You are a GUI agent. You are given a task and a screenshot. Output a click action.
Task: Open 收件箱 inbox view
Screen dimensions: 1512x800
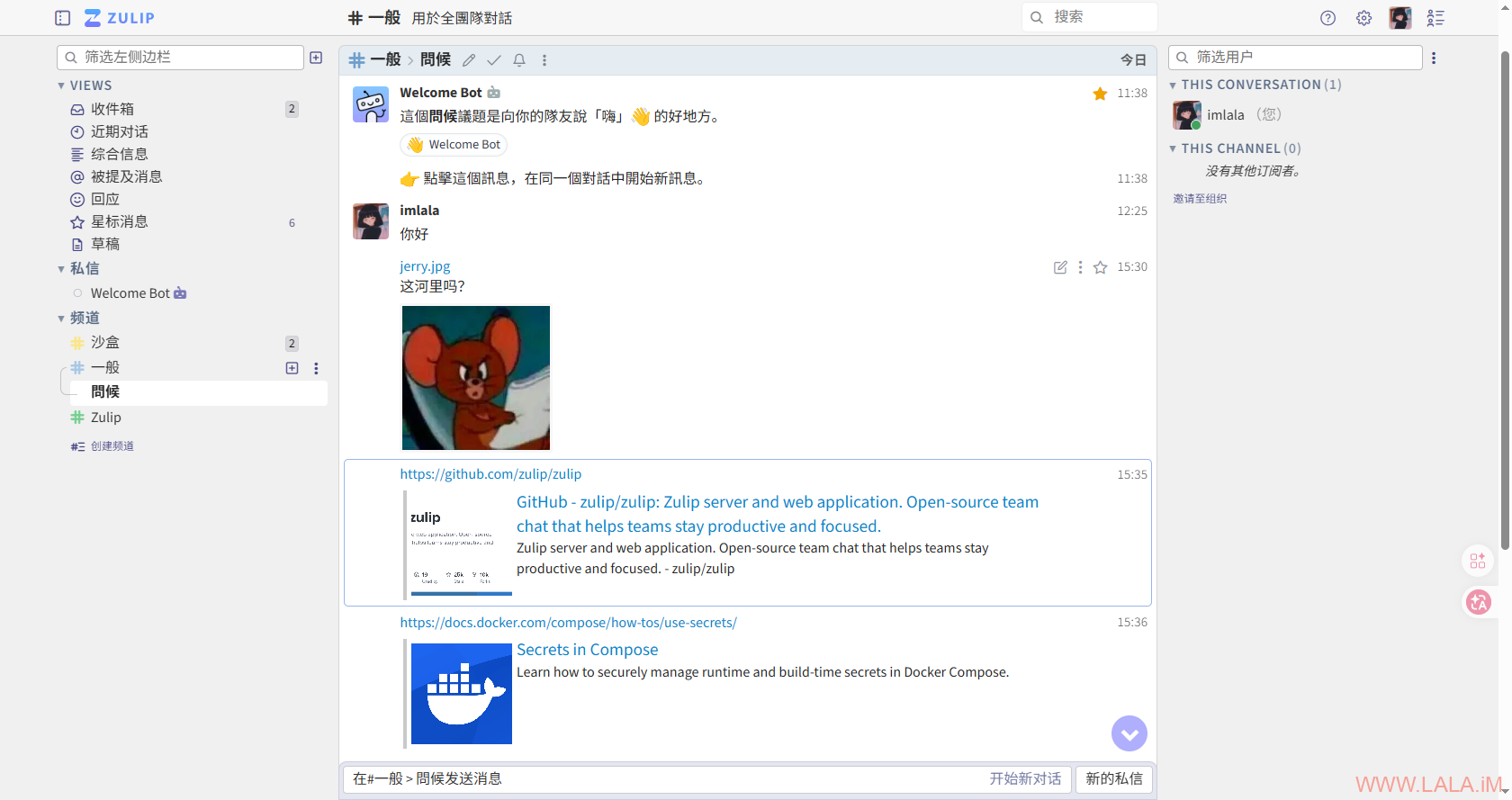click(x=112, y=109)
